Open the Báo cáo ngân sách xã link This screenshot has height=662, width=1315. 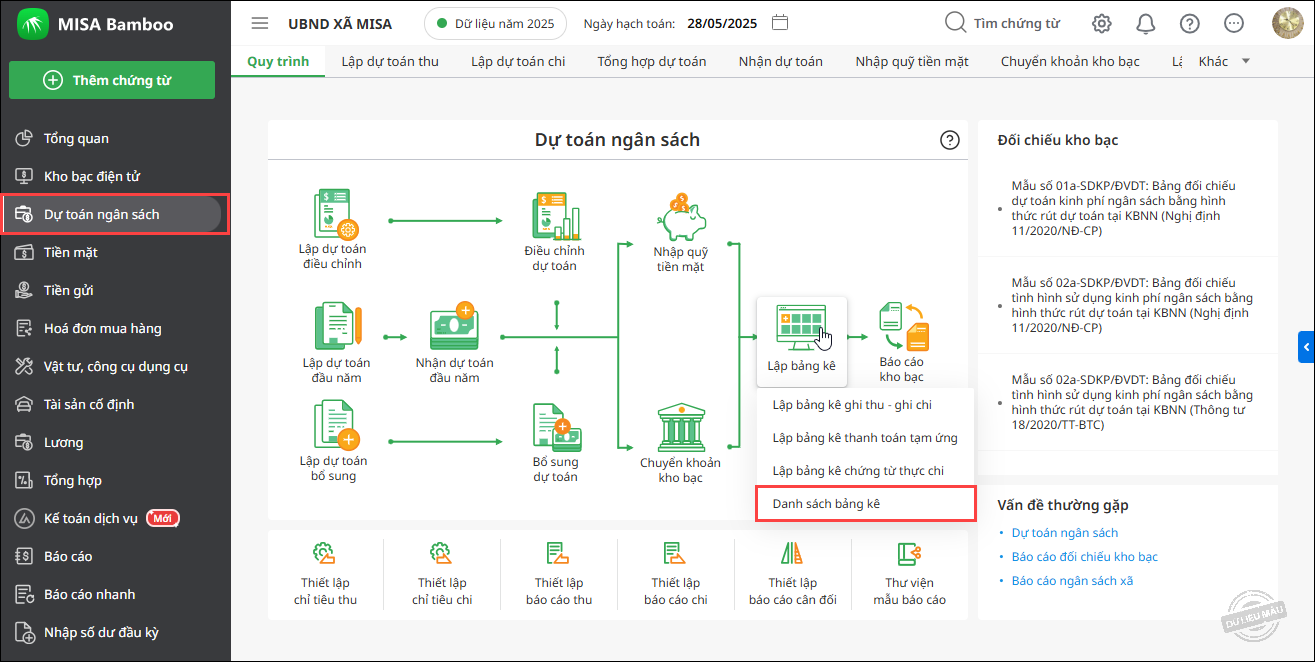coord(1072,581)
